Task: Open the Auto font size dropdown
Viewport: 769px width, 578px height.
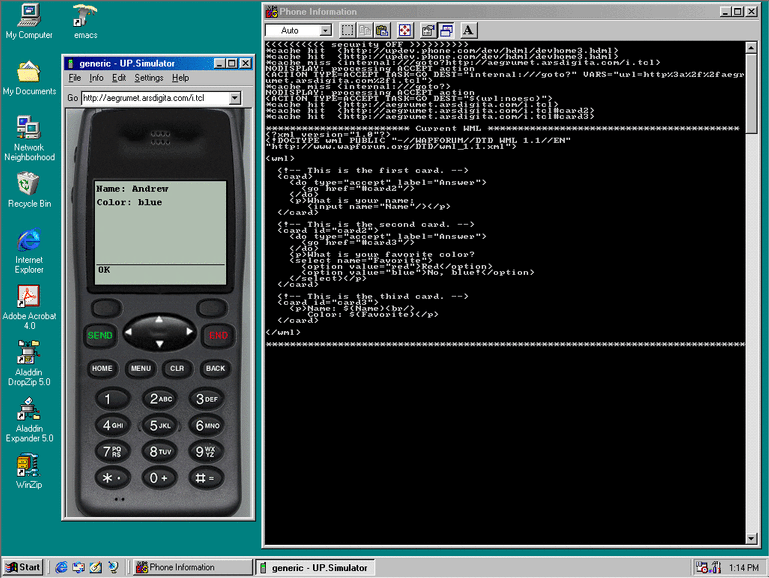Action: pos(323,30)
